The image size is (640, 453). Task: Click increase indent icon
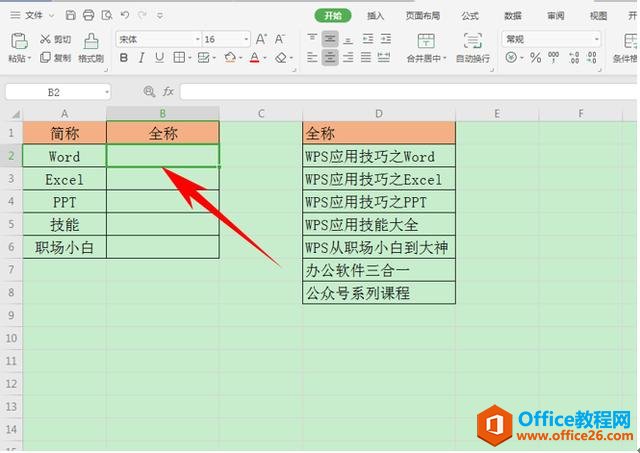[x=386, y=39]
